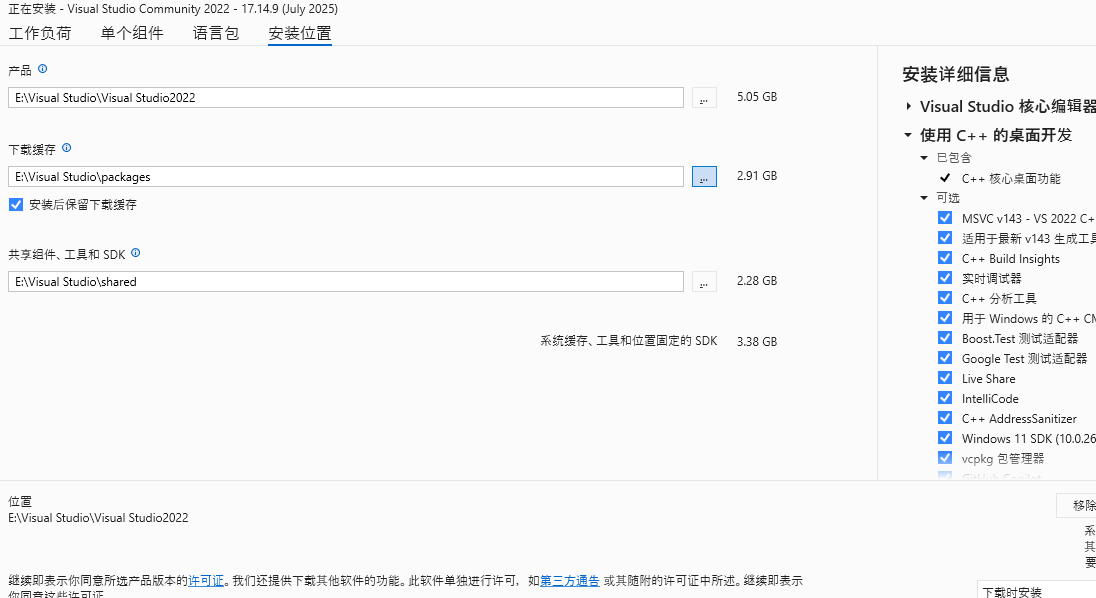This screenshot has height=598, width=1096.
Task: Uncheck C++ AddressSanitizer component
Action: point(945,418)
